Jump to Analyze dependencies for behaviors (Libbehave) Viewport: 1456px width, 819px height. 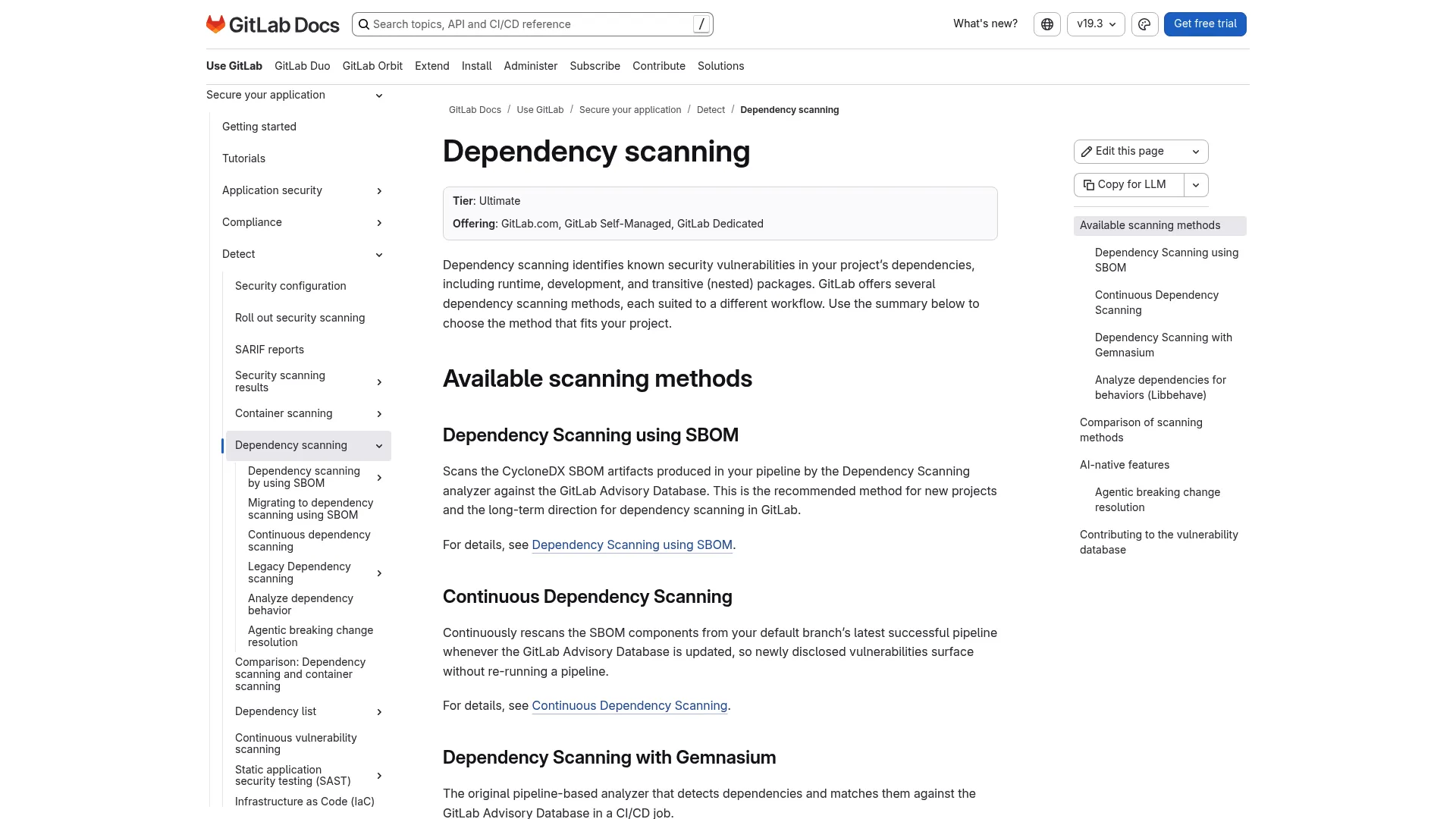[1160, 388]
